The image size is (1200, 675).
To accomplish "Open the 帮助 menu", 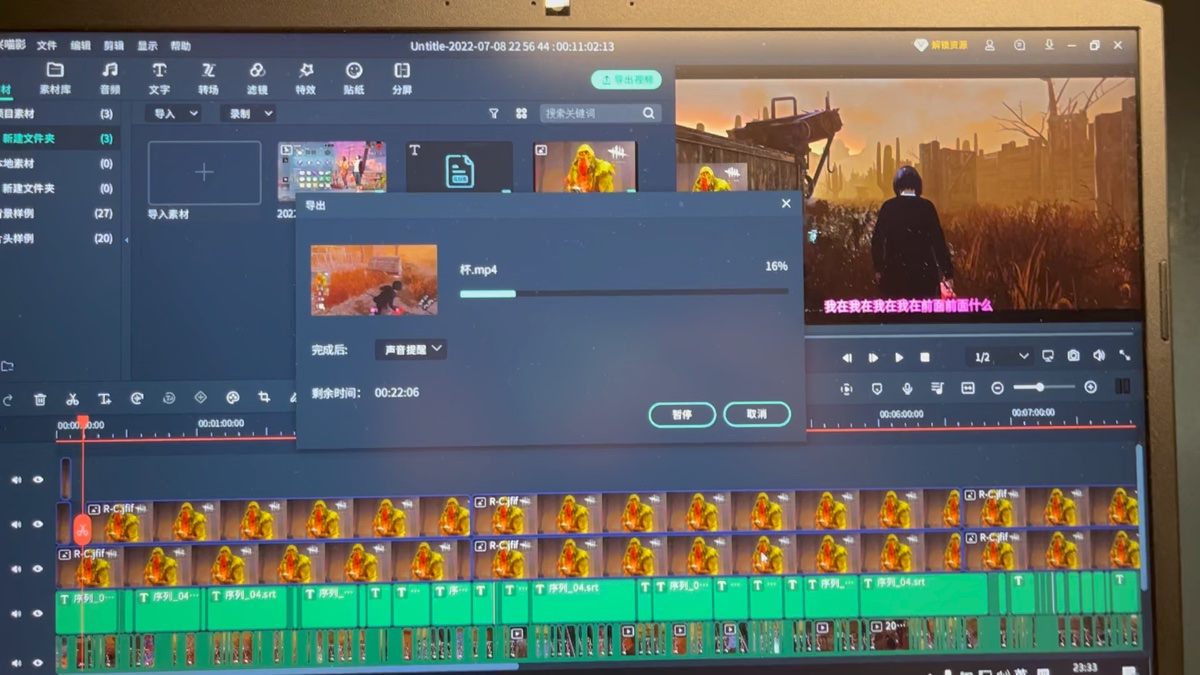I will pyautogui.click(x=180, y=46).
